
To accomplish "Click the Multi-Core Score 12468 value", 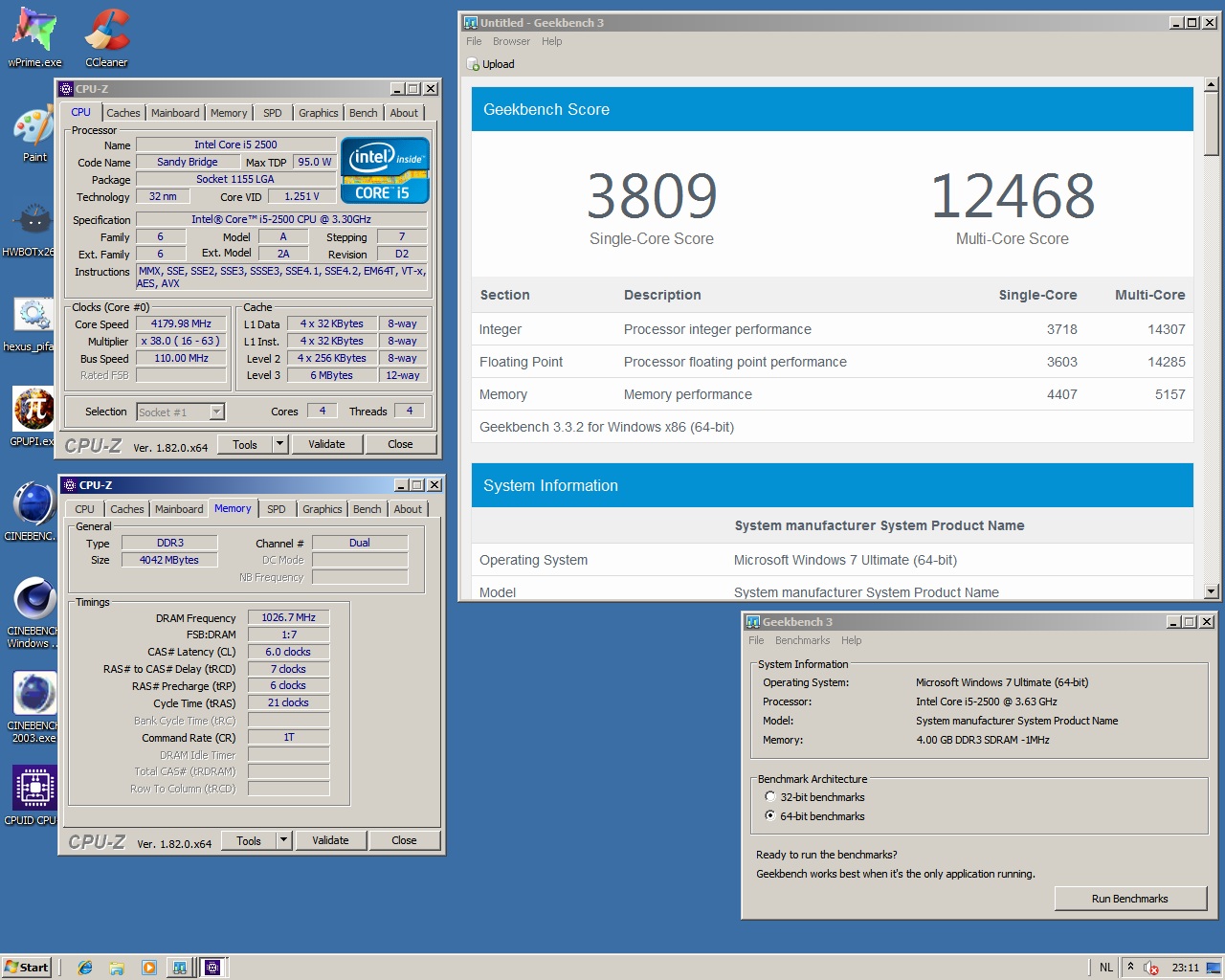I will [1013, 196].
